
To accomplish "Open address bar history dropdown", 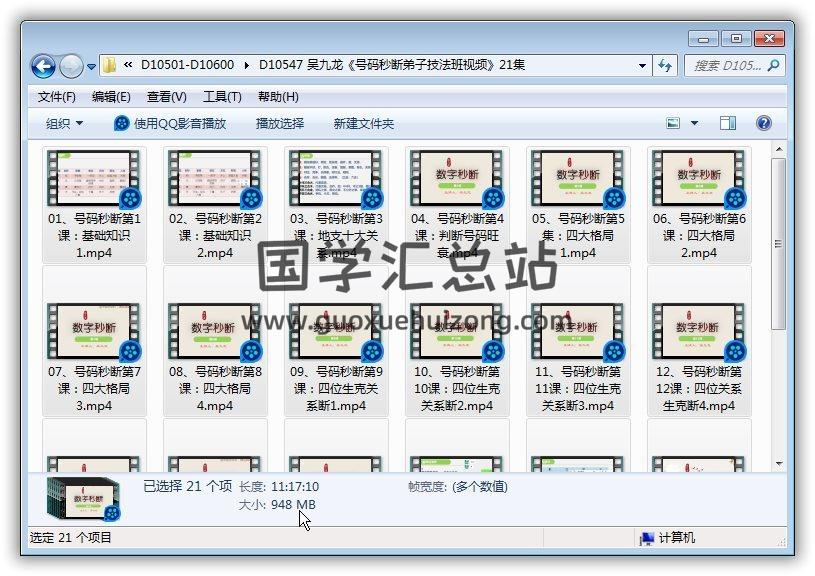I will coord(642,66).
